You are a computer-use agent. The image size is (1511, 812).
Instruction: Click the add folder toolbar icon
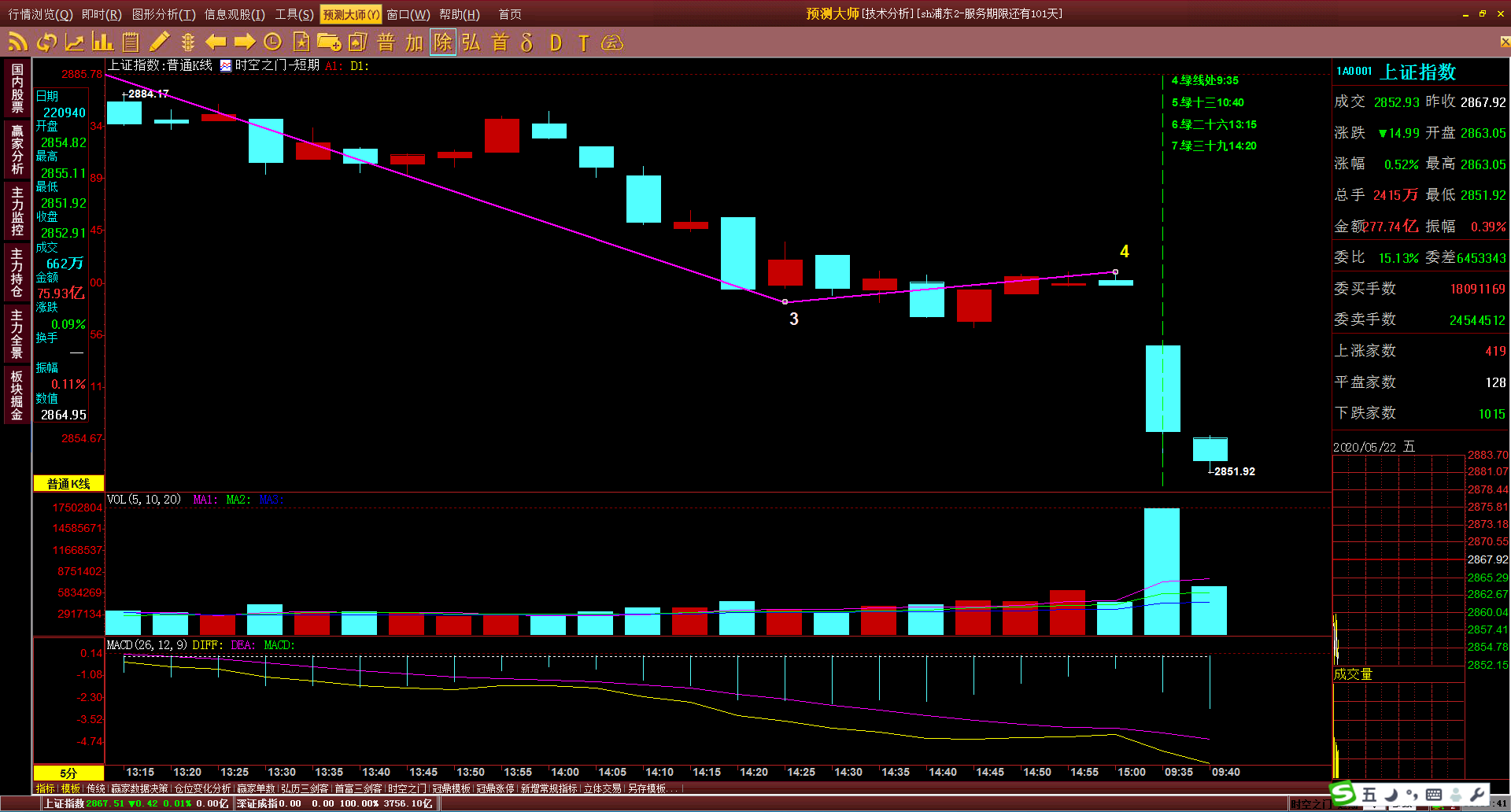click(329, 42)
